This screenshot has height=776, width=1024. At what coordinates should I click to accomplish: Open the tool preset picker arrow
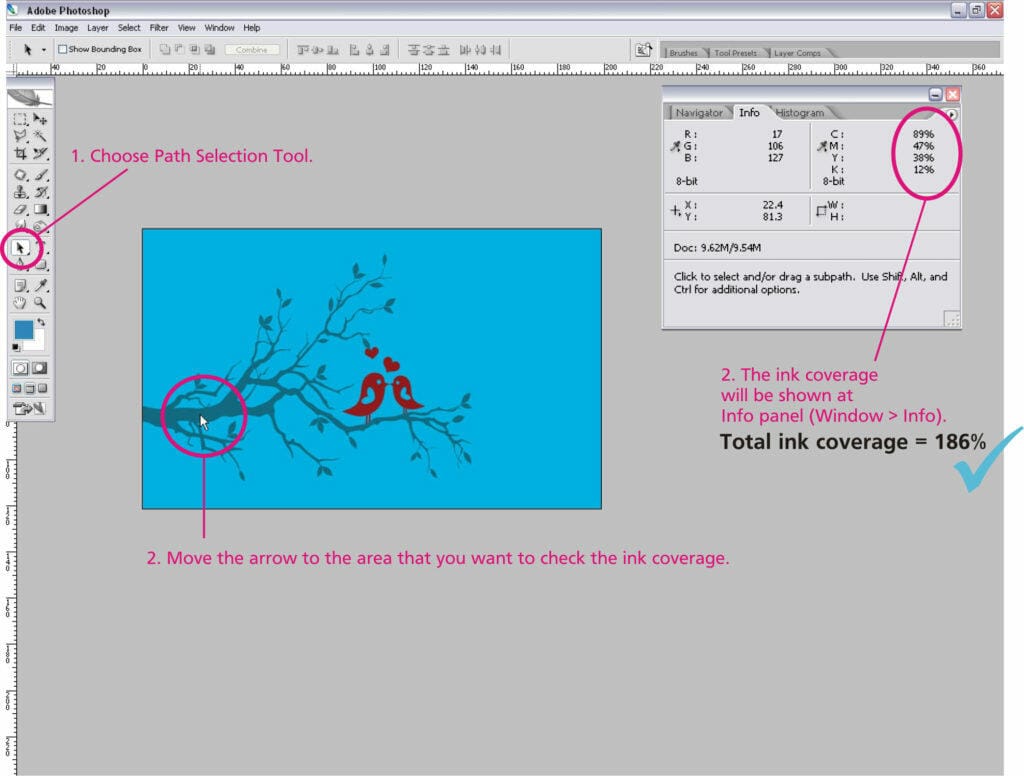43,49
